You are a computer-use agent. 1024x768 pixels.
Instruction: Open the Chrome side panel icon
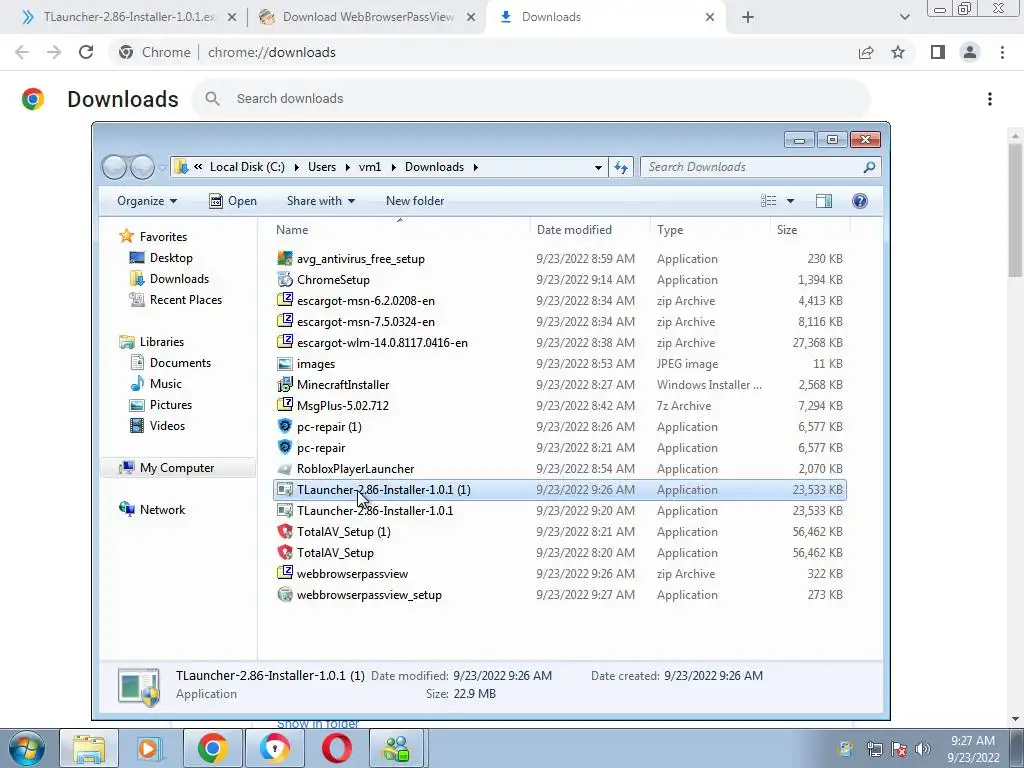(938, 52)
